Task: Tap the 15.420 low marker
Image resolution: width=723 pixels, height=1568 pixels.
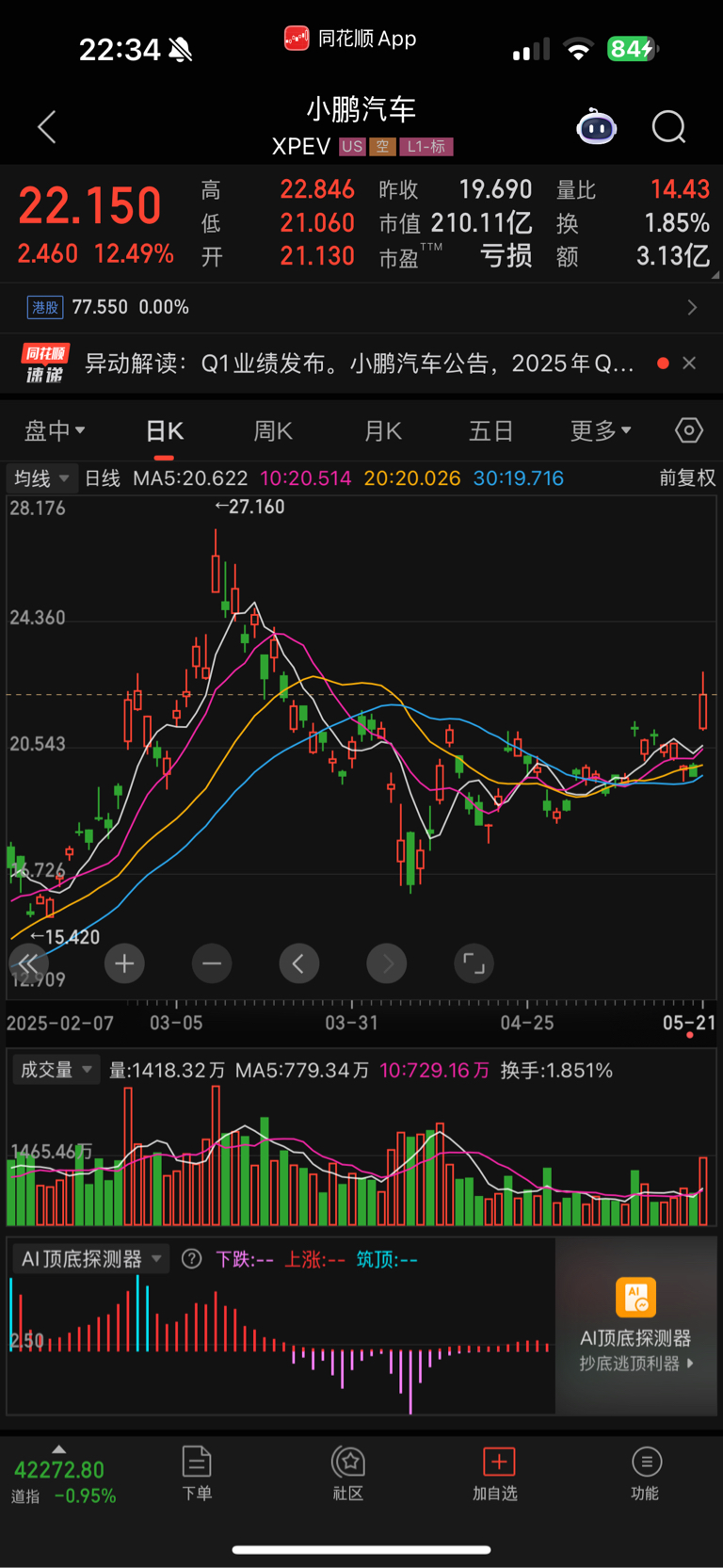Action: click(x=65, y=937)
